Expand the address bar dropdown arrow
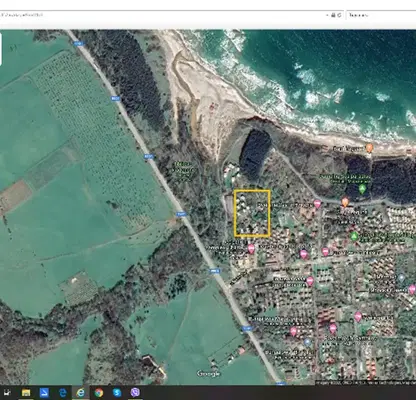This screenshot has height=400, width=416. click(x=327, y=15)
